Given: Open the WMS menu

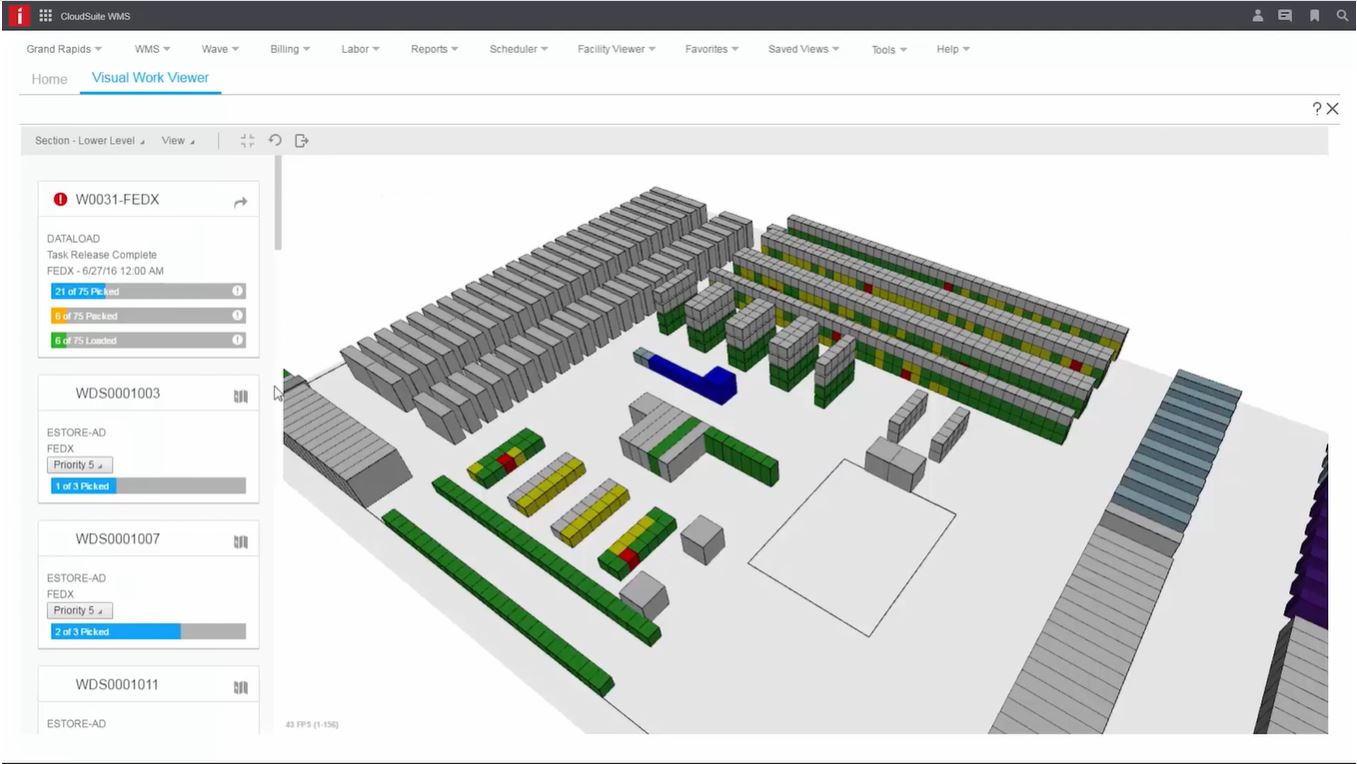Looking at the screenshot, I should tap(152, 49).
